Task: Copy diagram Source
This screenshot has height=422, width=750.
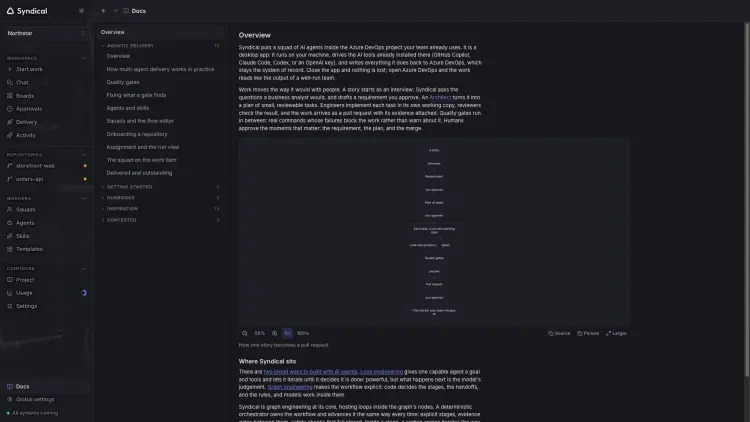Action: tap(559, 333)
